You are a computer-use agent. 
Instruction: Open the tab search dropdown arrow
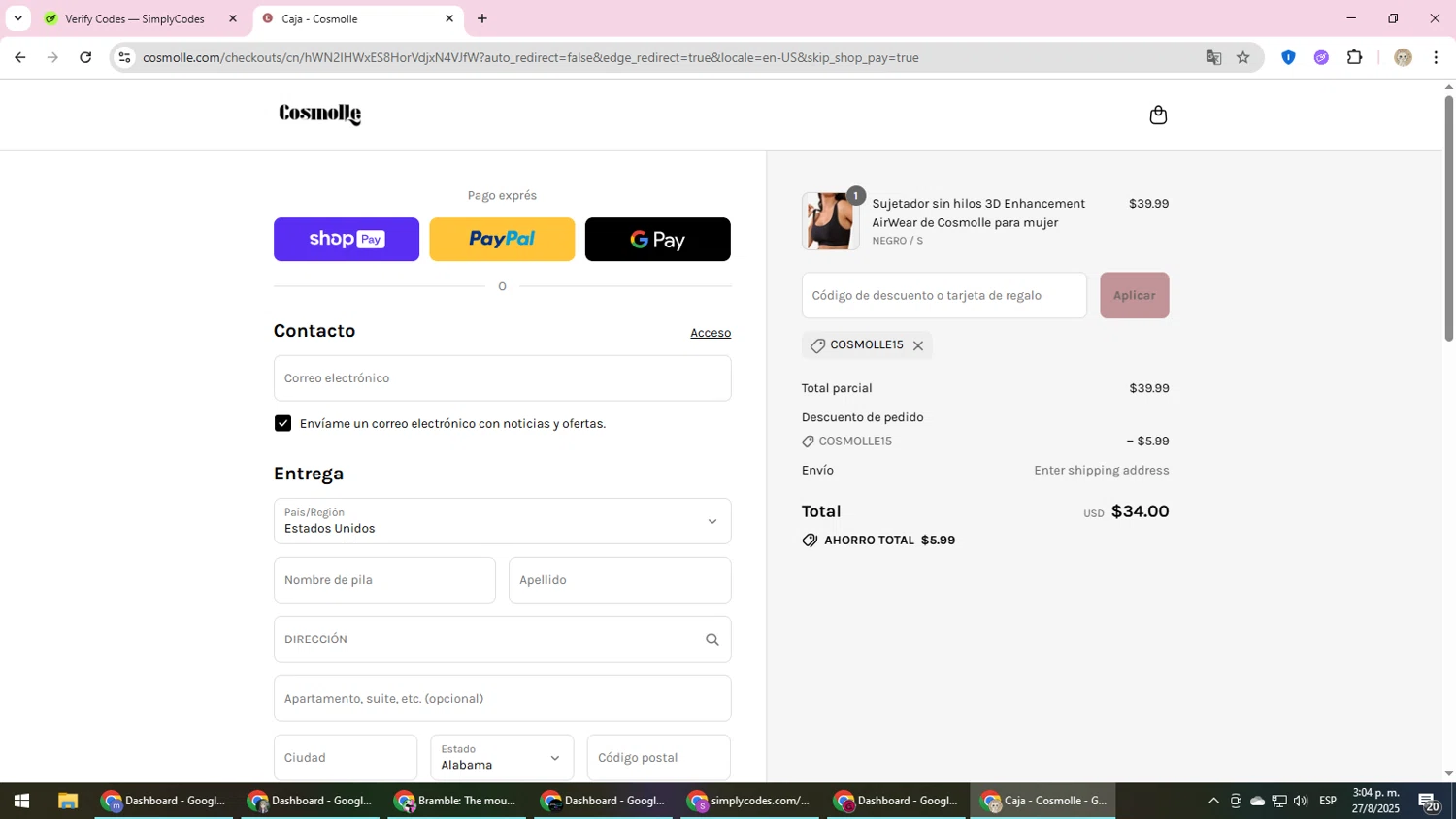point(17,18)
